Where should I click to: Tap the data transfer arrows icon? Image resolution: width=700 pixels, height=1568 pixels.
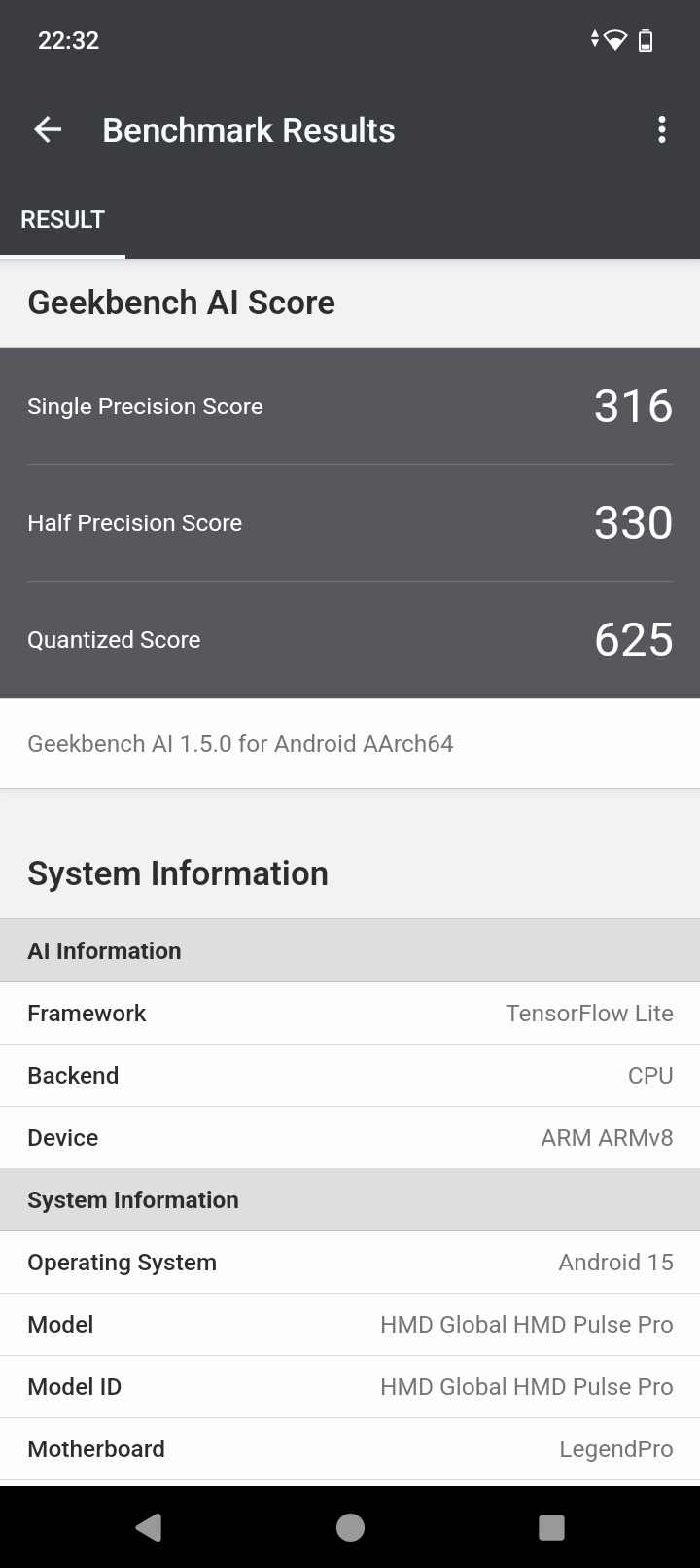(x=593, y=40)
